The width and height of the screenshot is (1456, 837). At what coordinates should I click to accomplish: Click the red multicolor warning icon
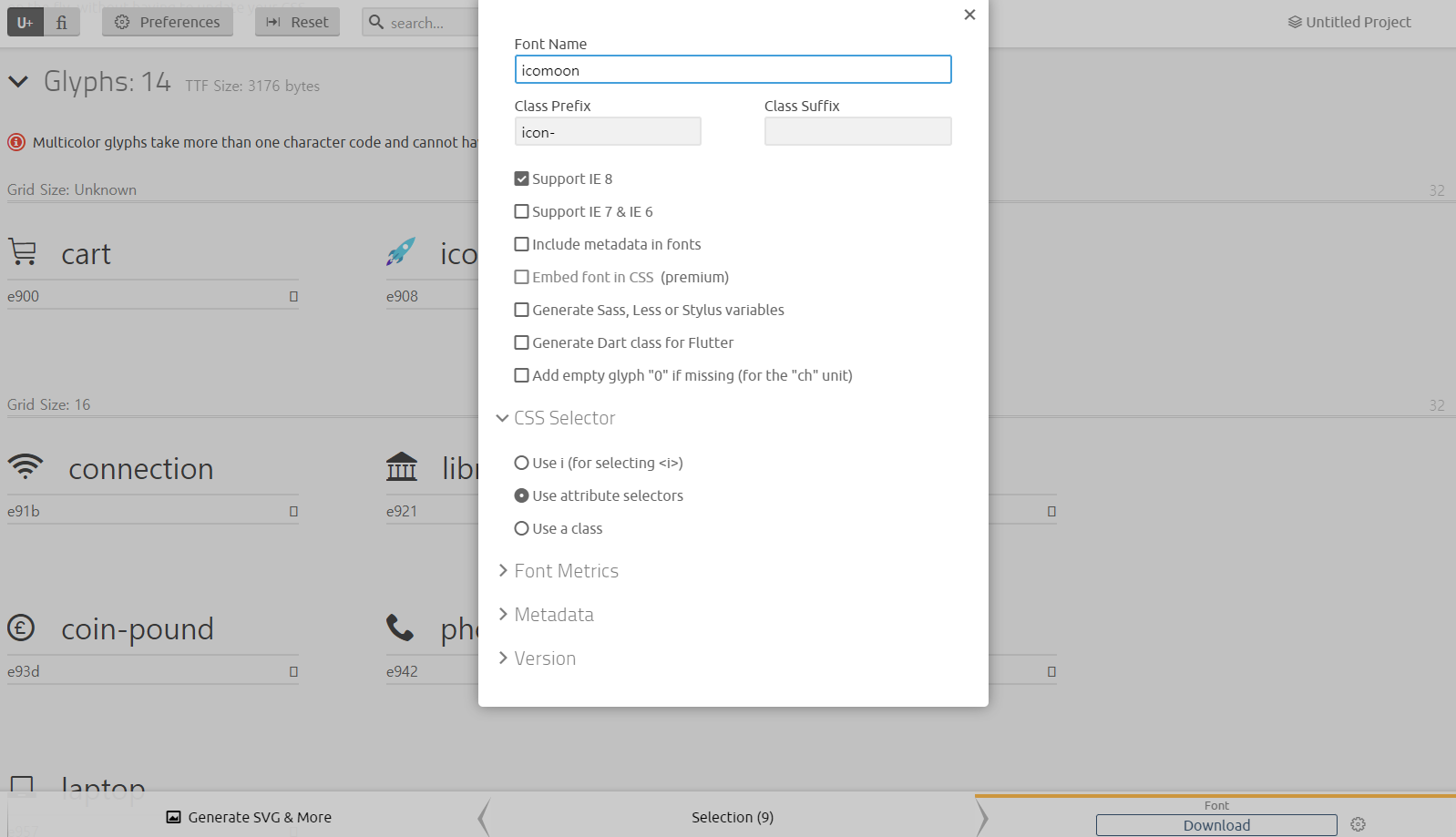tap(16, 142)
